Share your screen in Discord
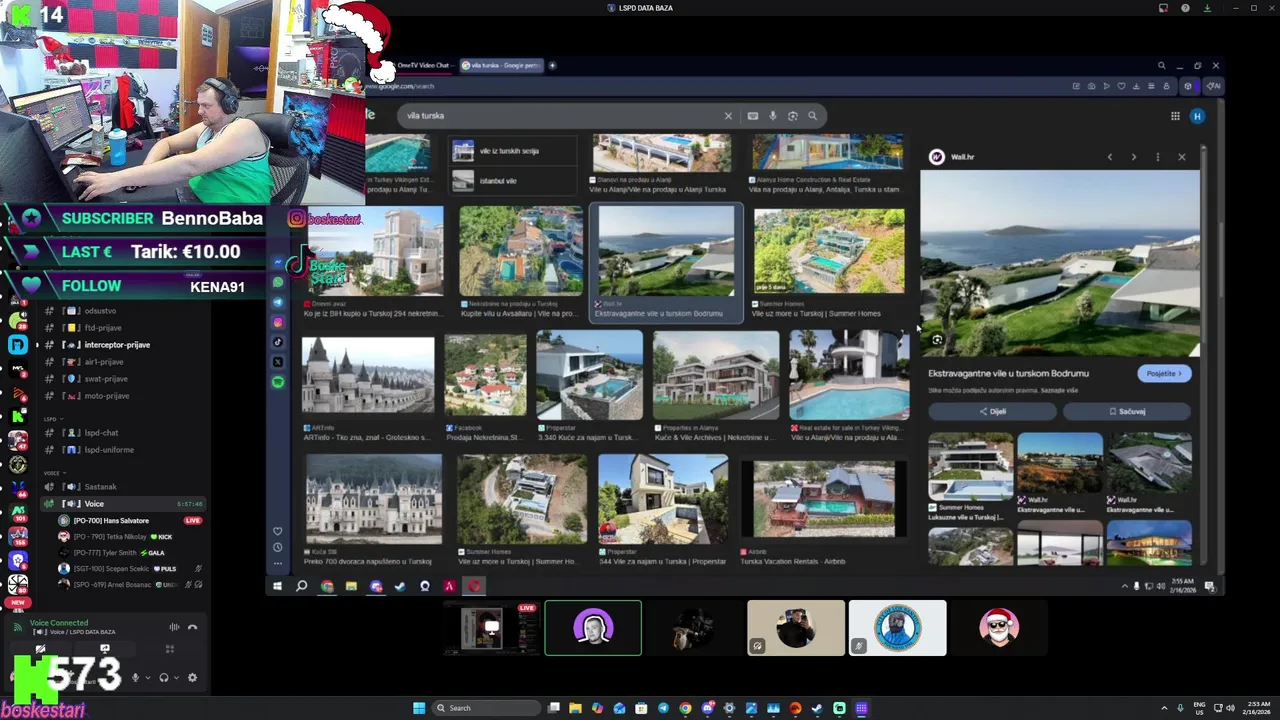Image resolution: width=1280 pixels, height=720 pixels. tap(104, 649)
